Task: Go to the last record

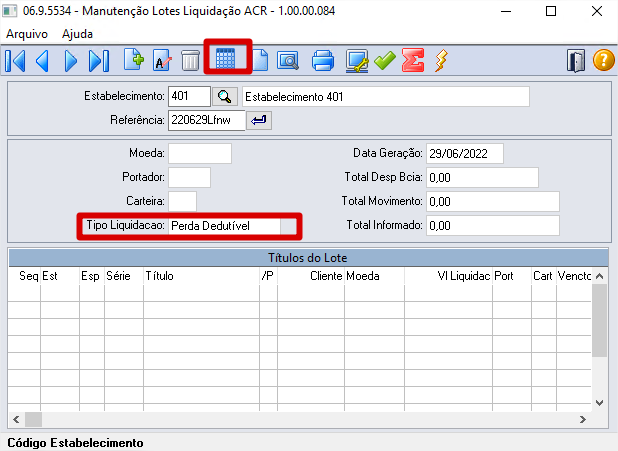Action: click(x=99, y=61)
